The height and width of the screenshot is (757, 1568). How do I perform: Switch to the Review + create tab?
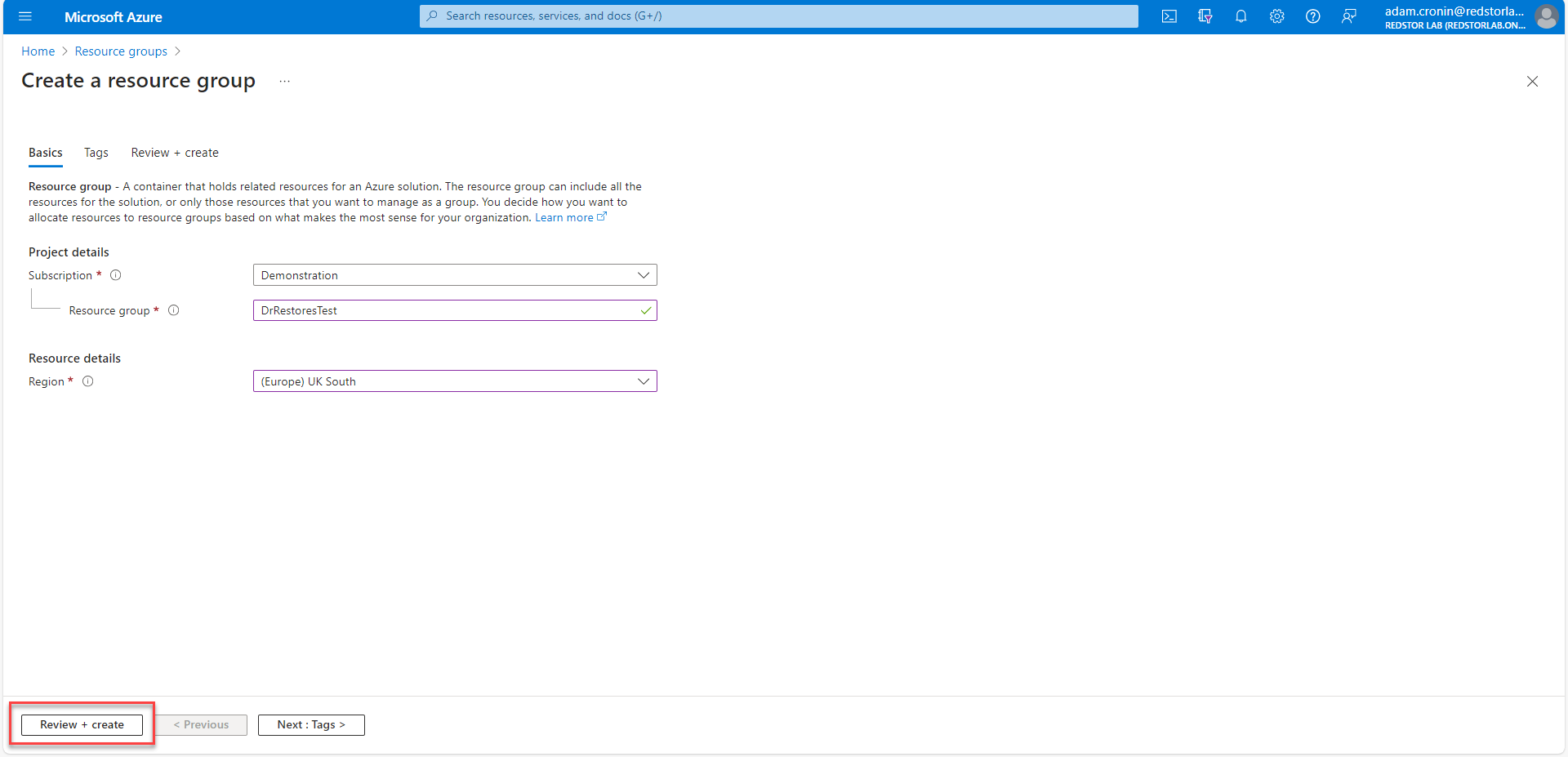pyautogui.click(x=175, y=153)
